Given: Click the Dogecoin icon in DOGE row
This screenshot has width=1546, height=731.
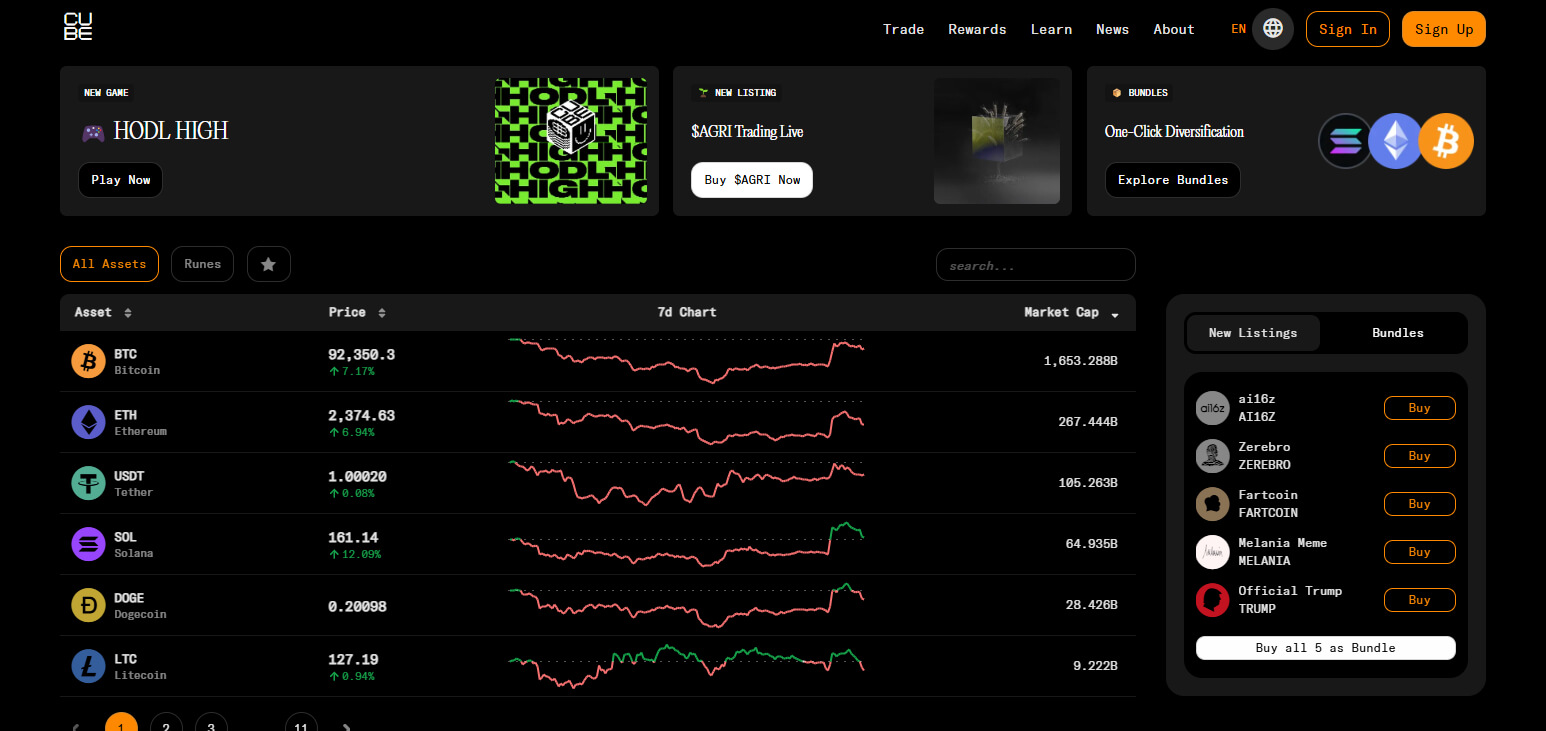Looking at the screenshot, I should point(88,605).
